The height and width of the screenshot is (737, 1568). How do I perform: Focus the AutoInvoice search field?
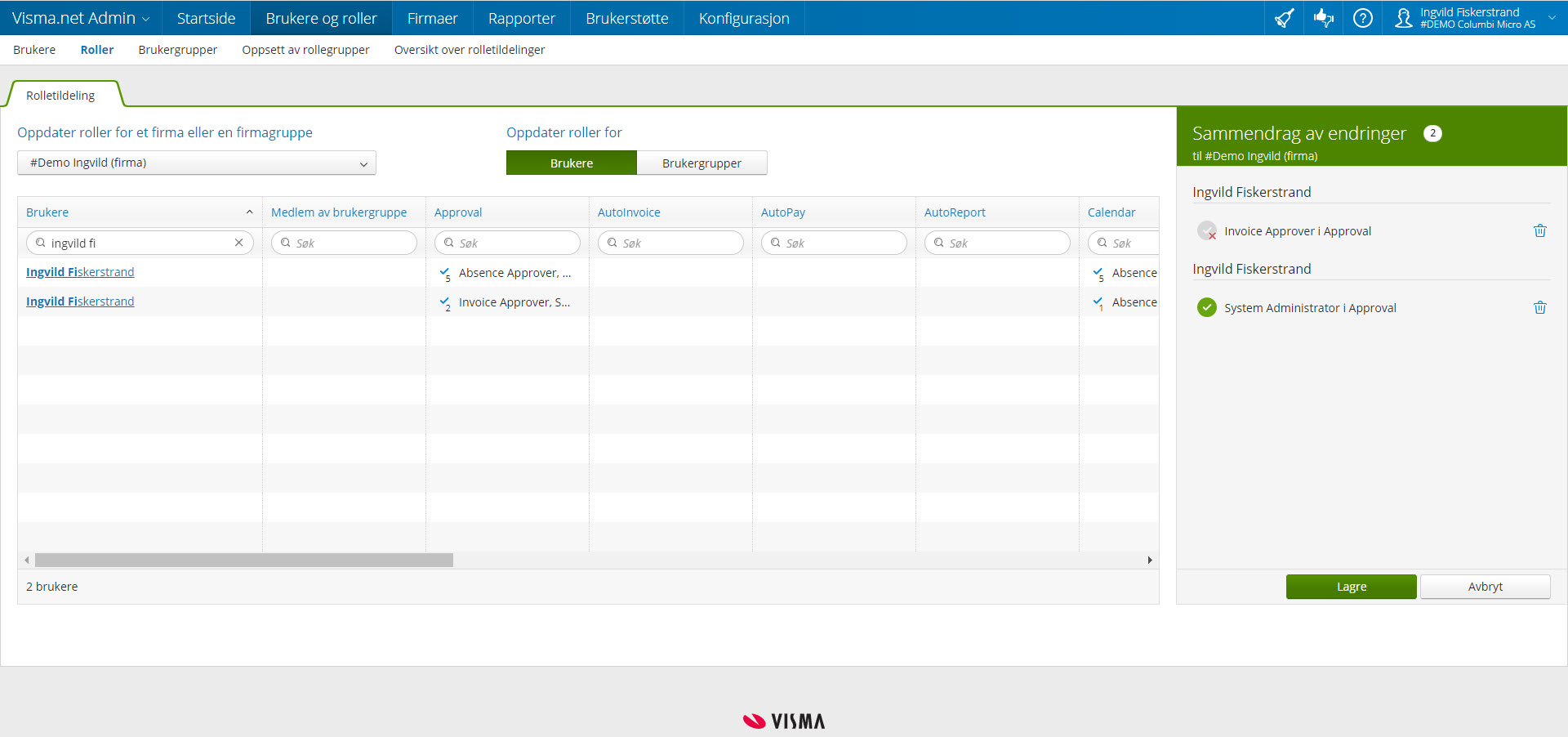pos(670,243)
